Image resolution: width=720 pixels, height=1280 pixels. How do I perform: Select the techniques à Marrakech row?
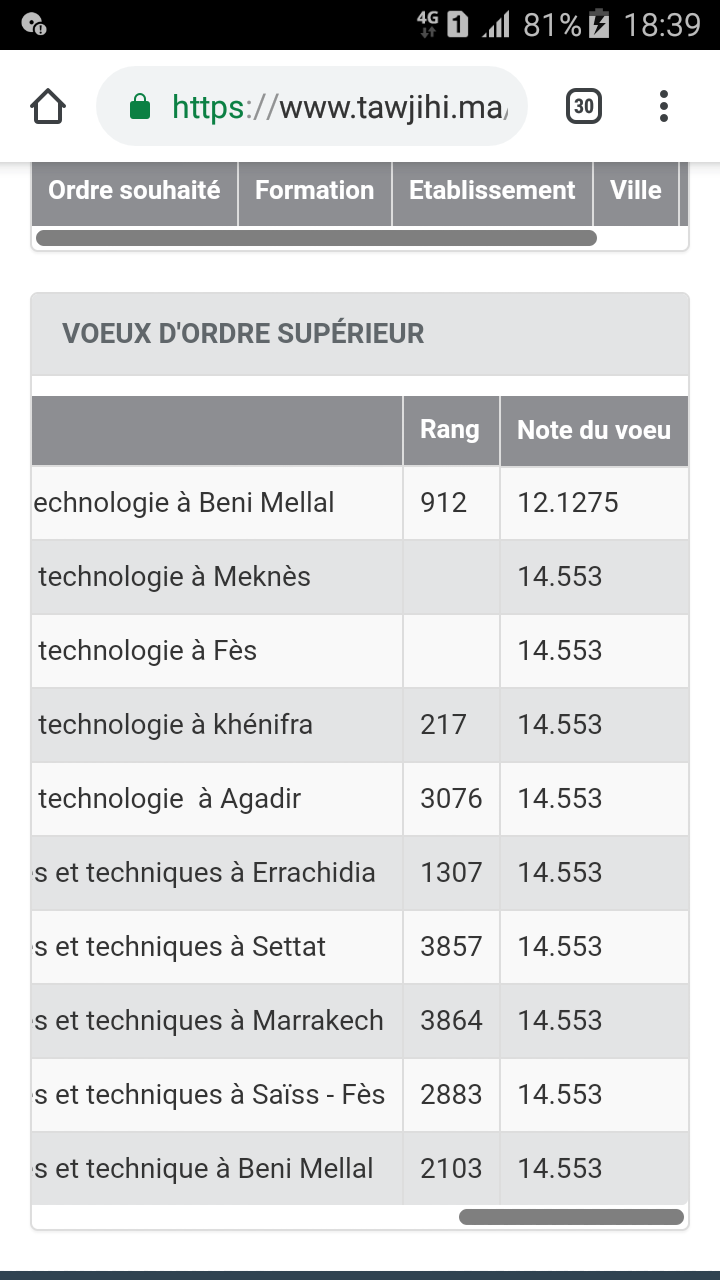(360, 1020)
